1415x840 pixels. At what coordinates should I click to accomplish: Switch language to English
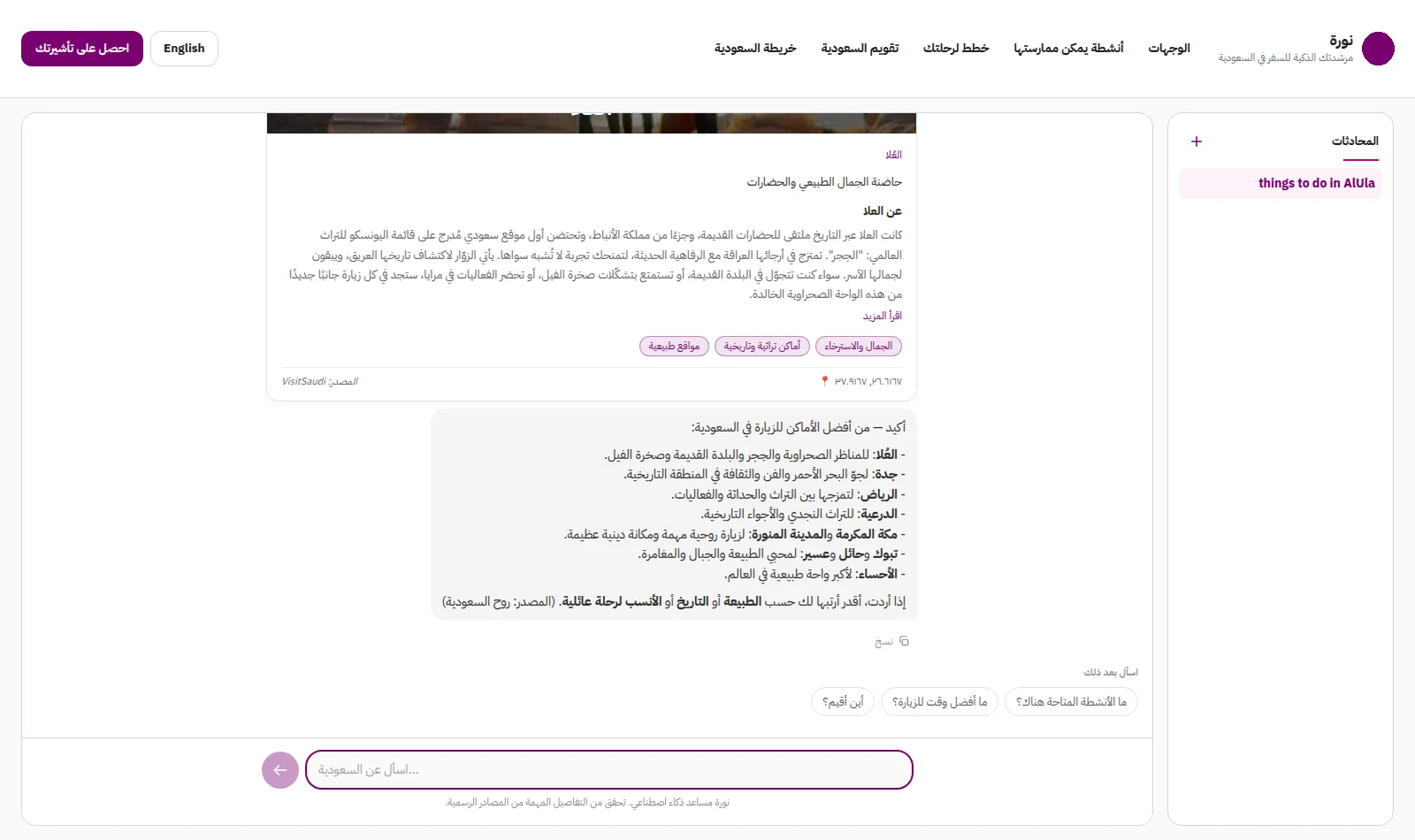184,49
